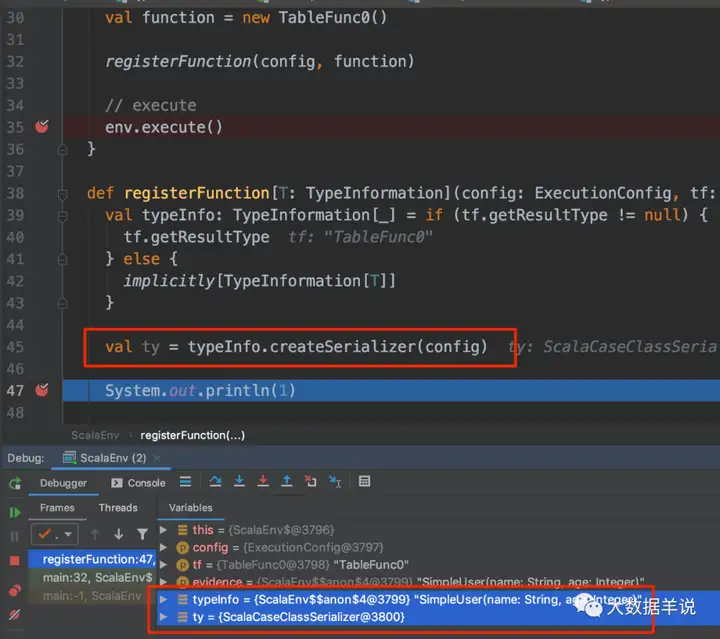Collapse the fold marker on line 41

(63, 259)
